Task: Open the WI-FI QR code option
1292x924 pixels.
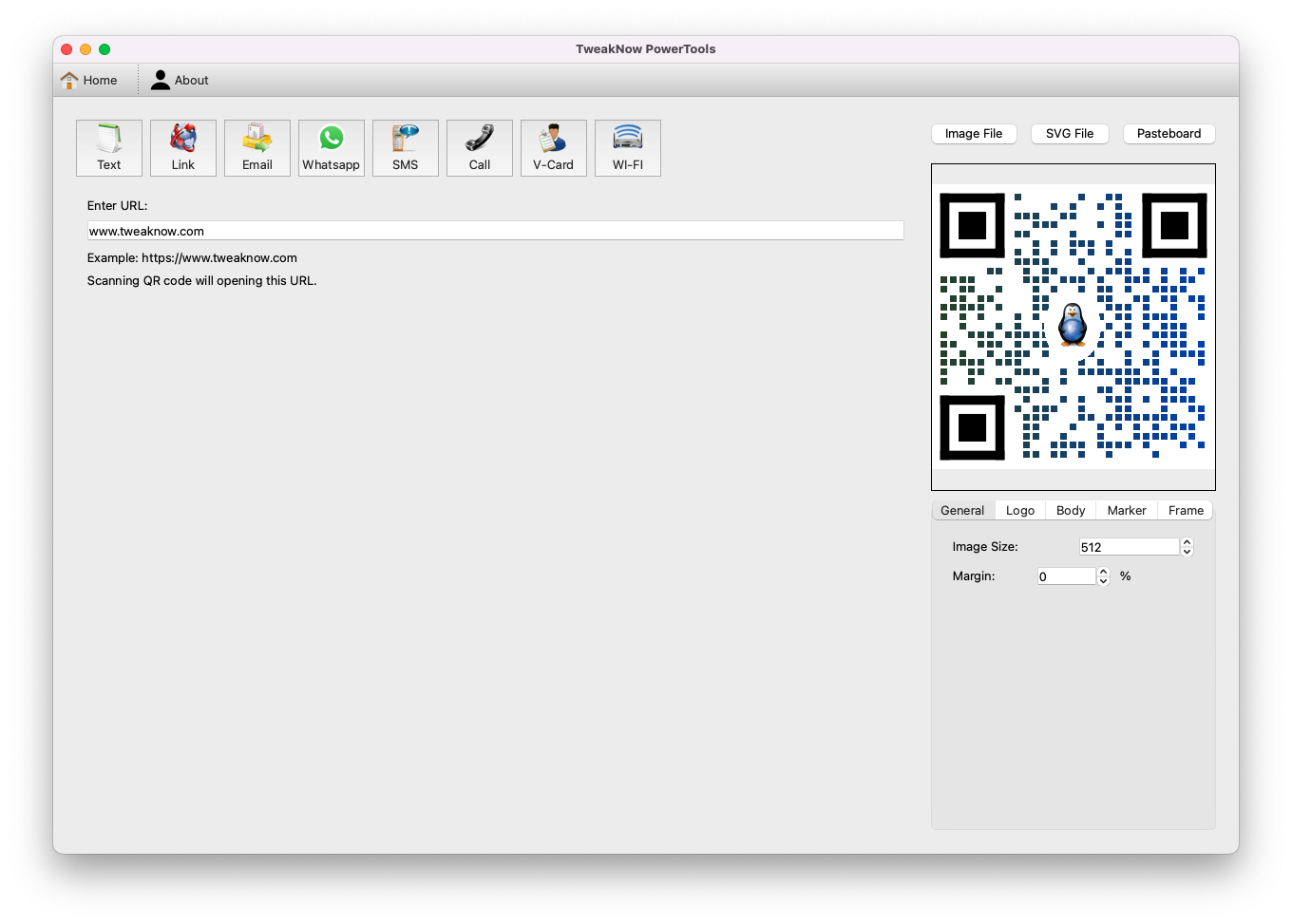Action: click(x=628, y=148)
